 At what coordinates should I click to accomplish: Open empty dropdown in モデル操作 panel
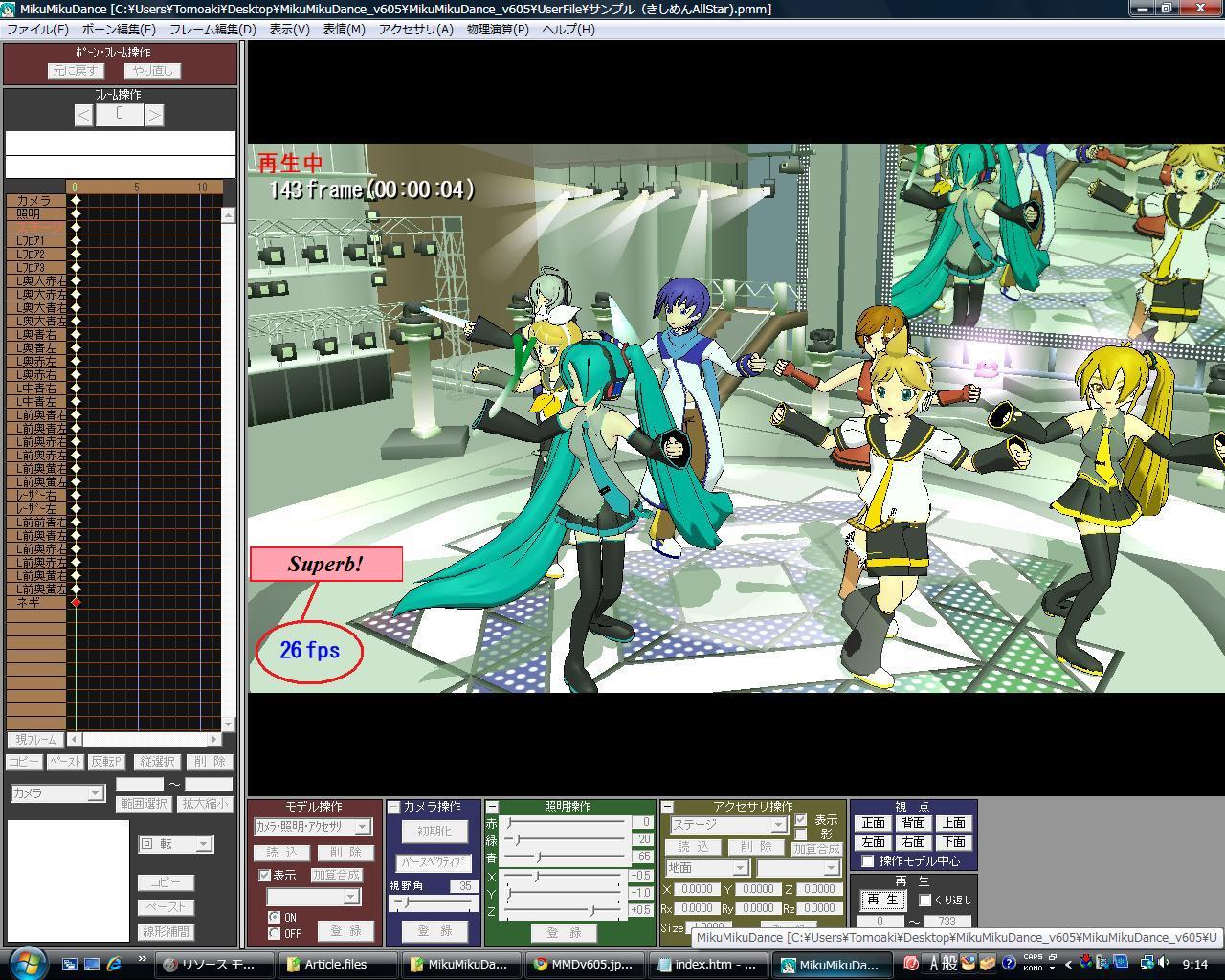pyautogui.click(x=312, y=897)
